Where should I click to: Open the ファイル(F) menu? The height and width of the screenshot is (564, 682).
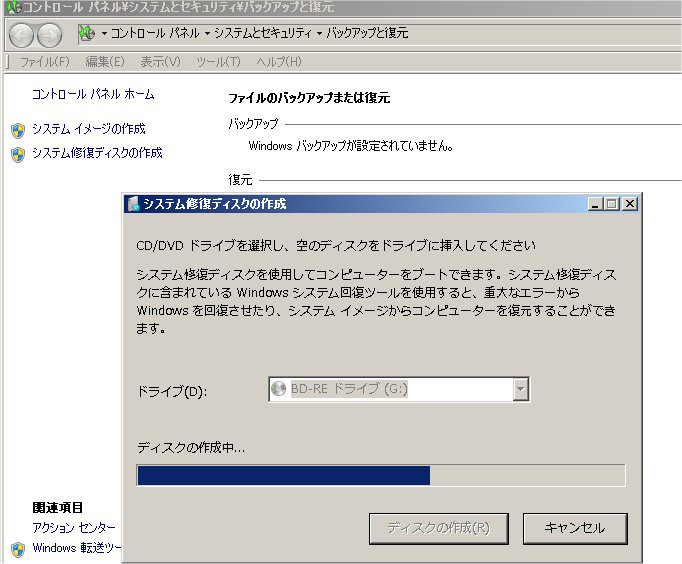[x=44, y=62]
